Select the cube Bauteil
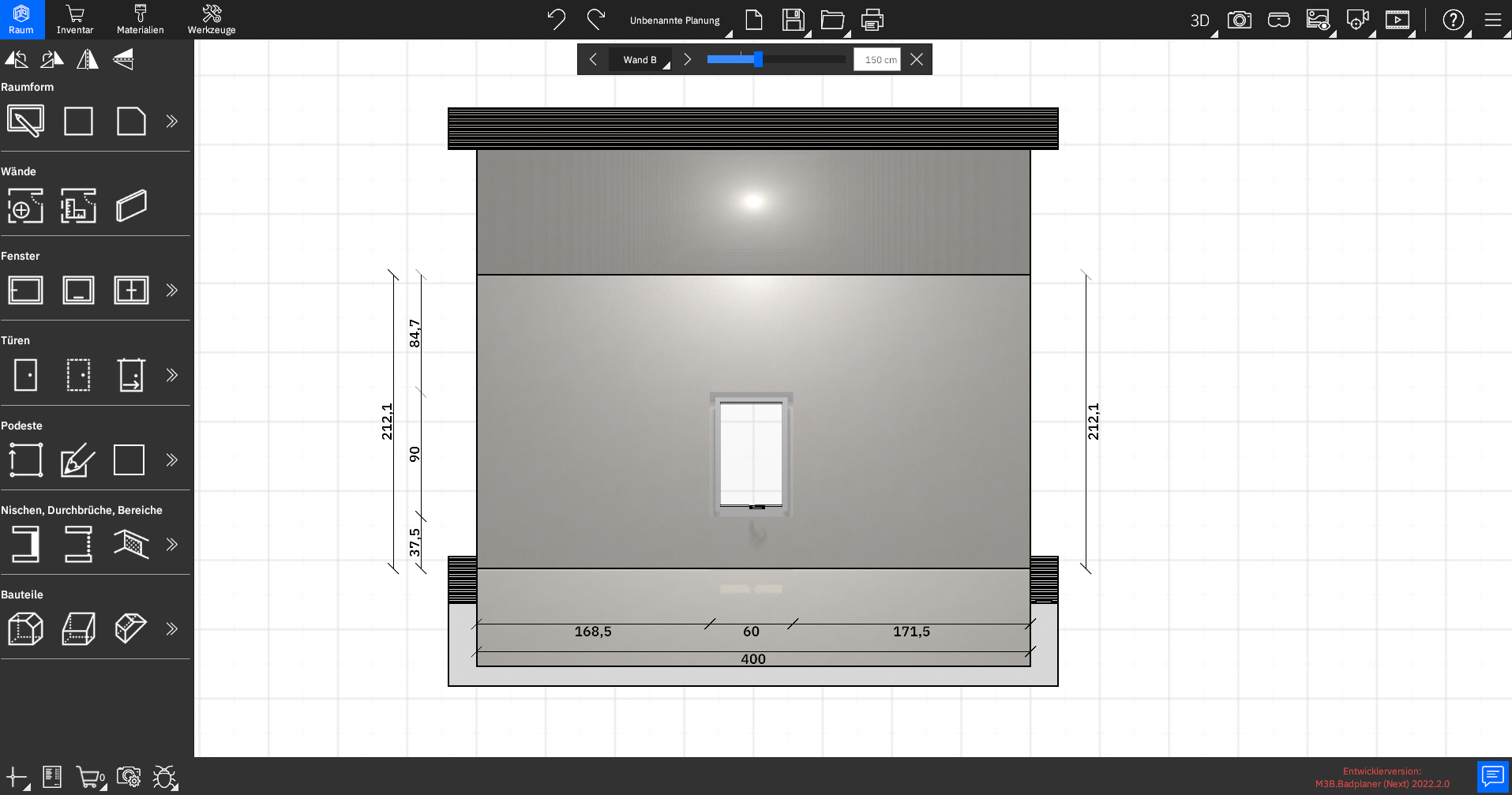The width and height of the screenshot is (1512, 795). coord(25,629)
